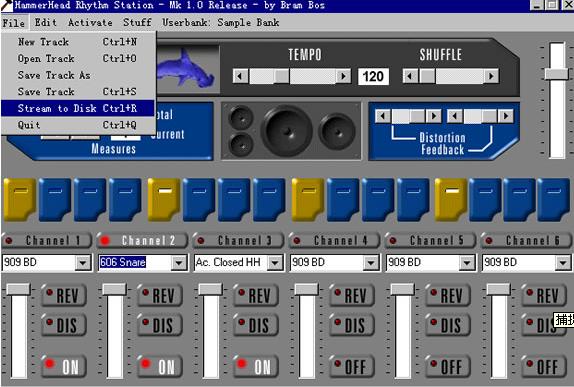574x387 pixels.
Task: Click the Tempo slider thumb
Action: pos(282,77)
